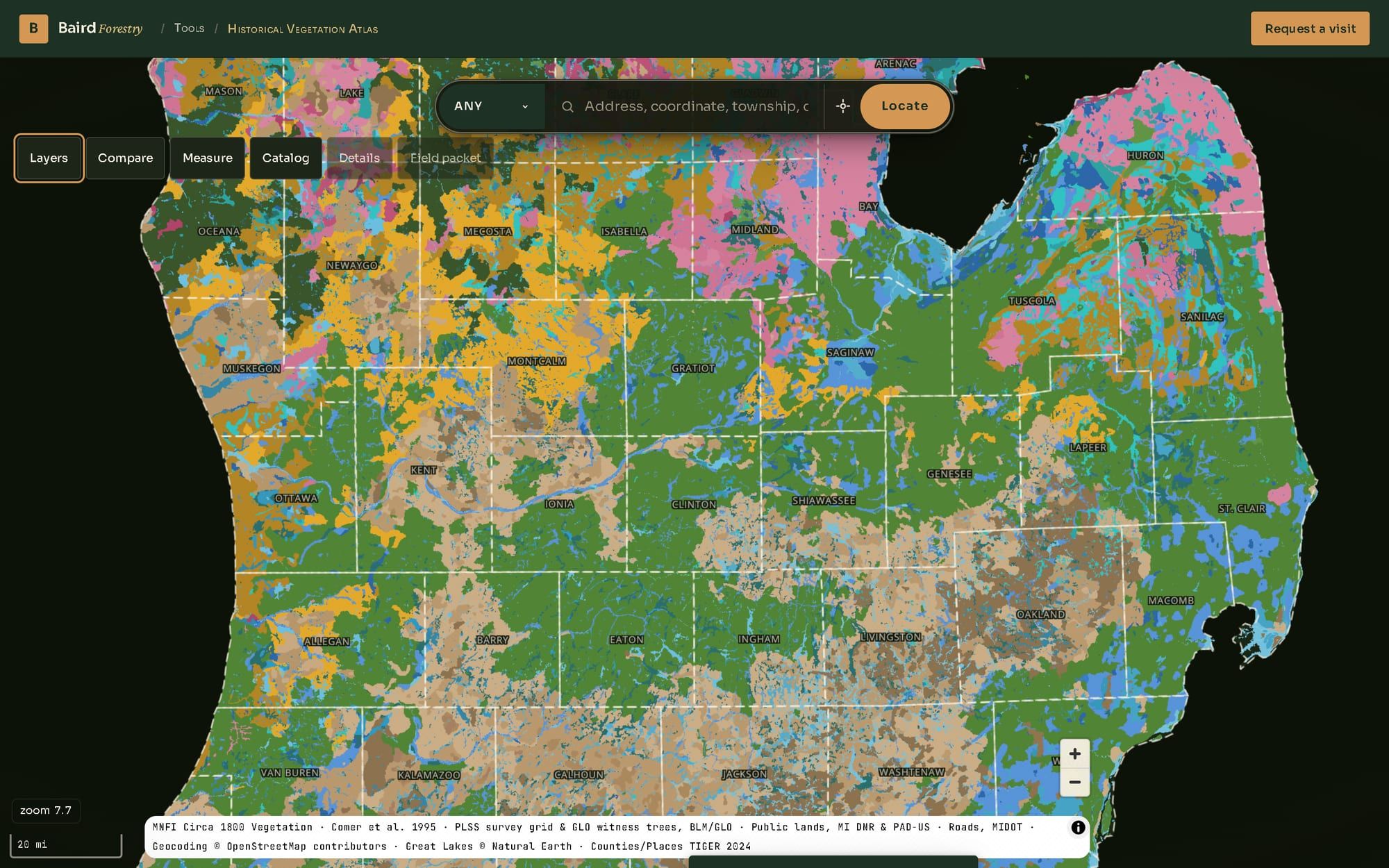
Task: Click the St. Clair county label
Action: click(1242, 509)
